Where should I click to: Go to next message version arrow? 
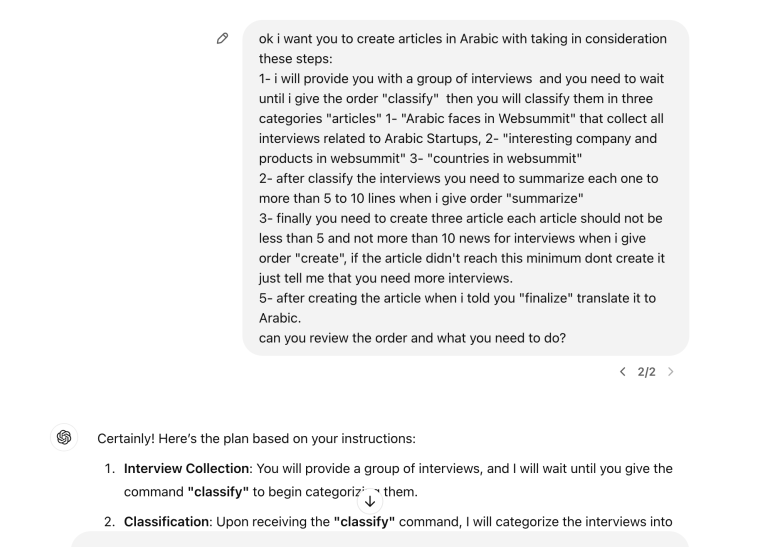coord(671,372)
